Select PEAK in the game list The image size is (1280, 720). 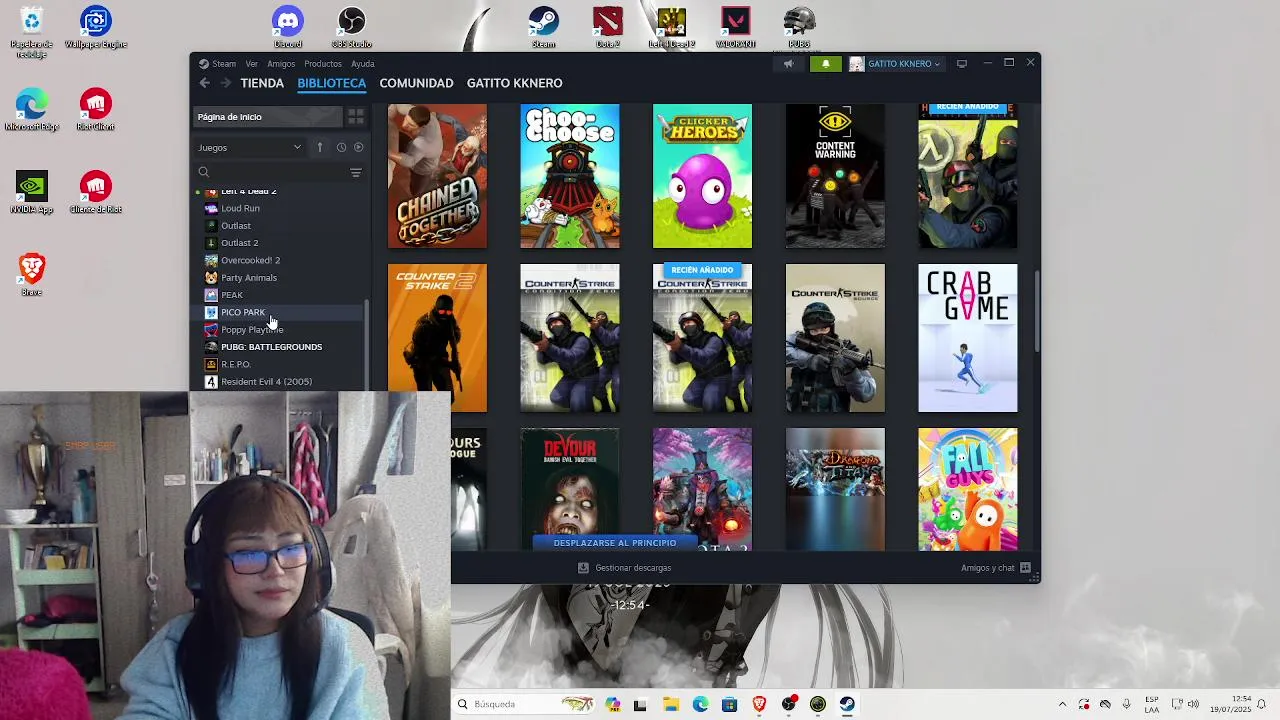point(278,295)
